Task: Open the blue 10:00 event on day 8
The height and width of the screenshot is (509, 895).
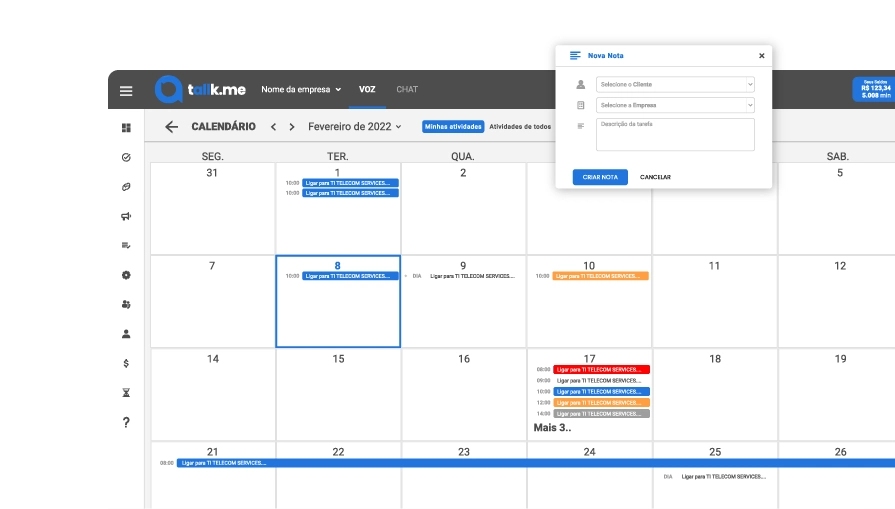Action: point(350,276)
